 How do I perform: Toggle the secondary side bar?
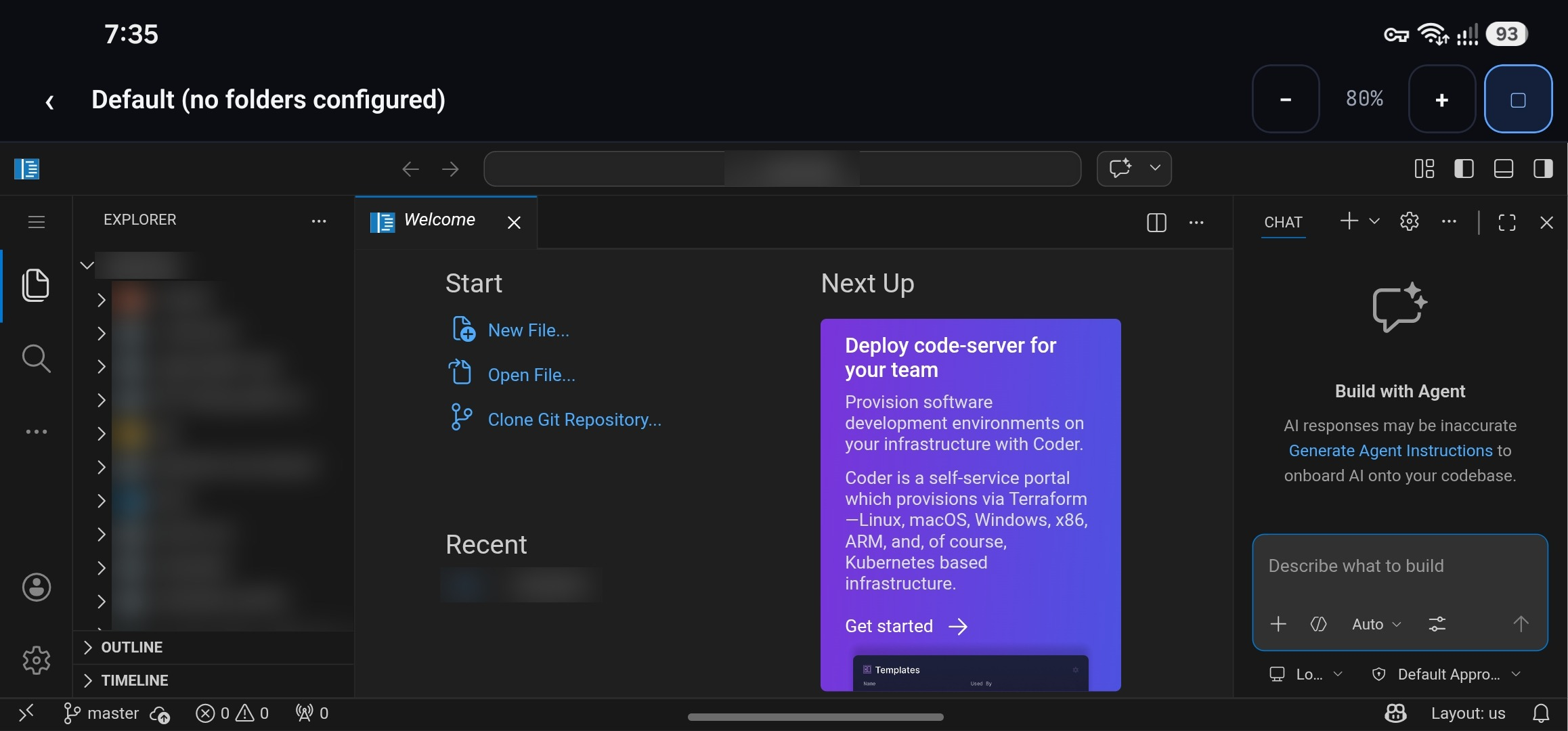[1543, 169]
